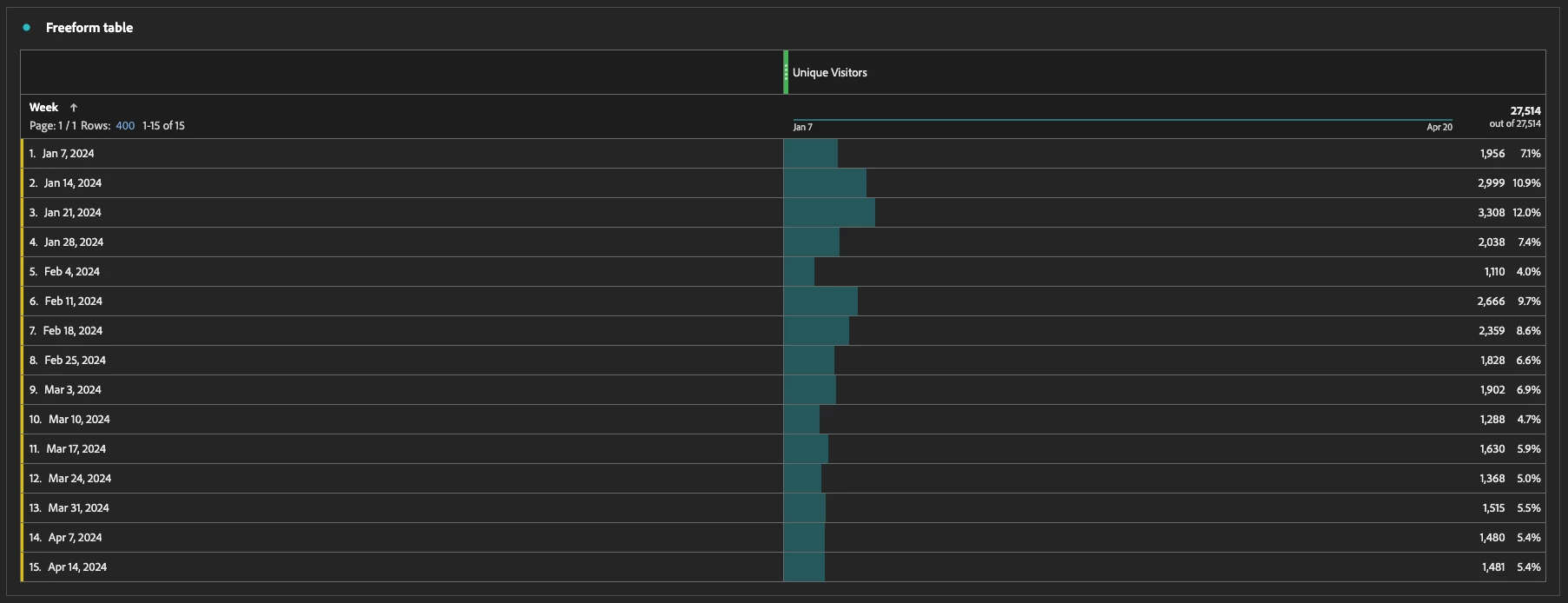Open the Rows 400 setting link
1568x603 pixels.
125,126
